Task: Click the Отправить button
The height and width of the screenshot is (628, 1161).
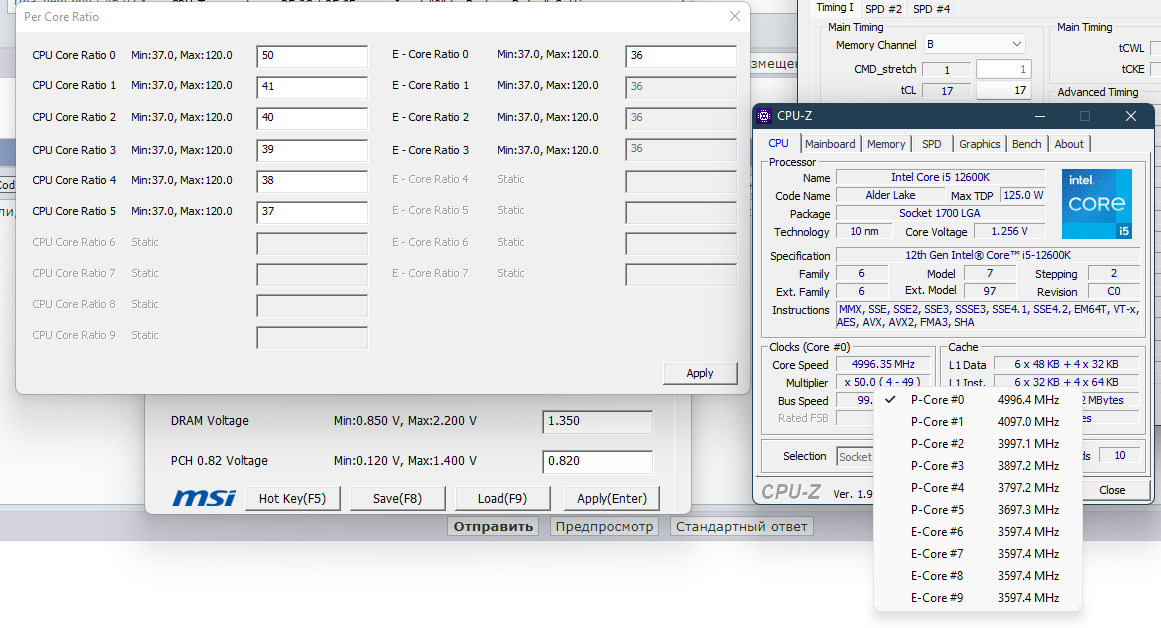Action: 493,527
